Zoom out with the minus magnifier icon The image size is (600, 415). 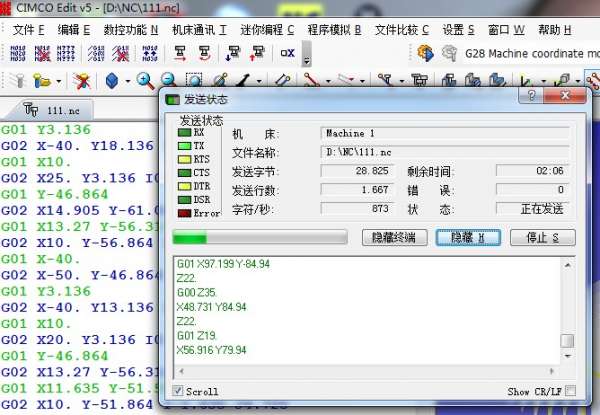tap(169, 80)
